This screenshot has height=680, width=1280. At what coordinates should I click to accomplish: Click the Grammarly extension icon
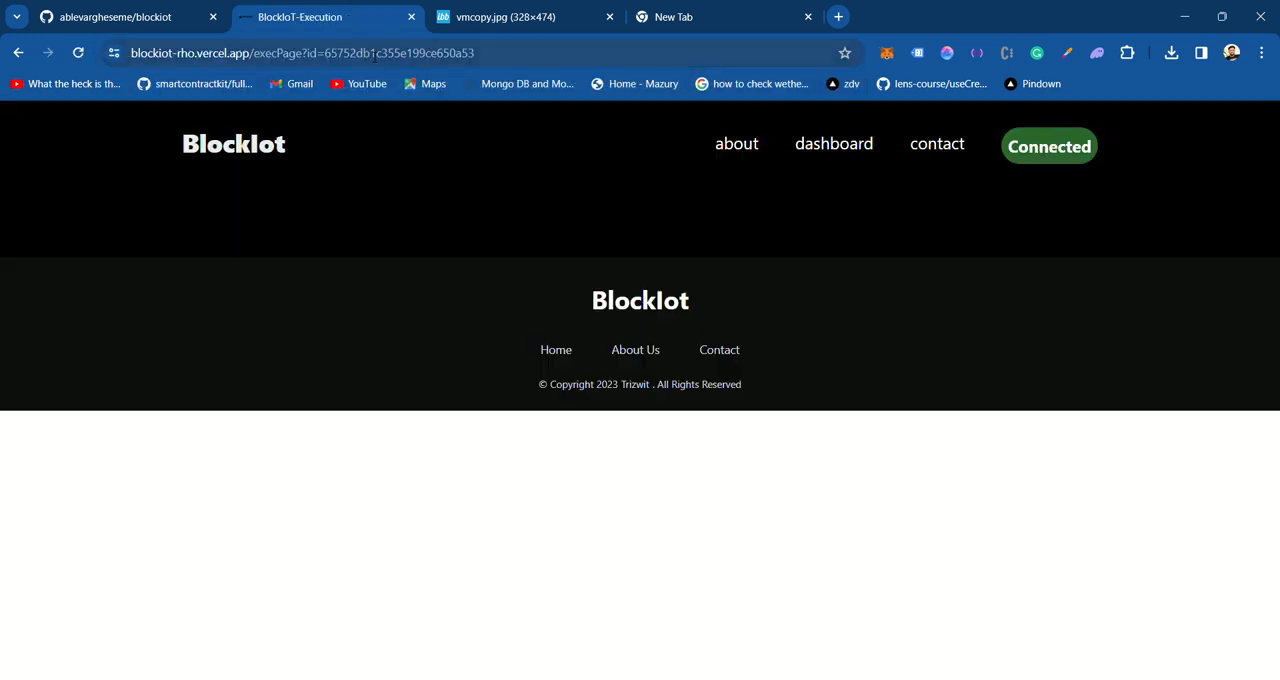coord(1037,53)
